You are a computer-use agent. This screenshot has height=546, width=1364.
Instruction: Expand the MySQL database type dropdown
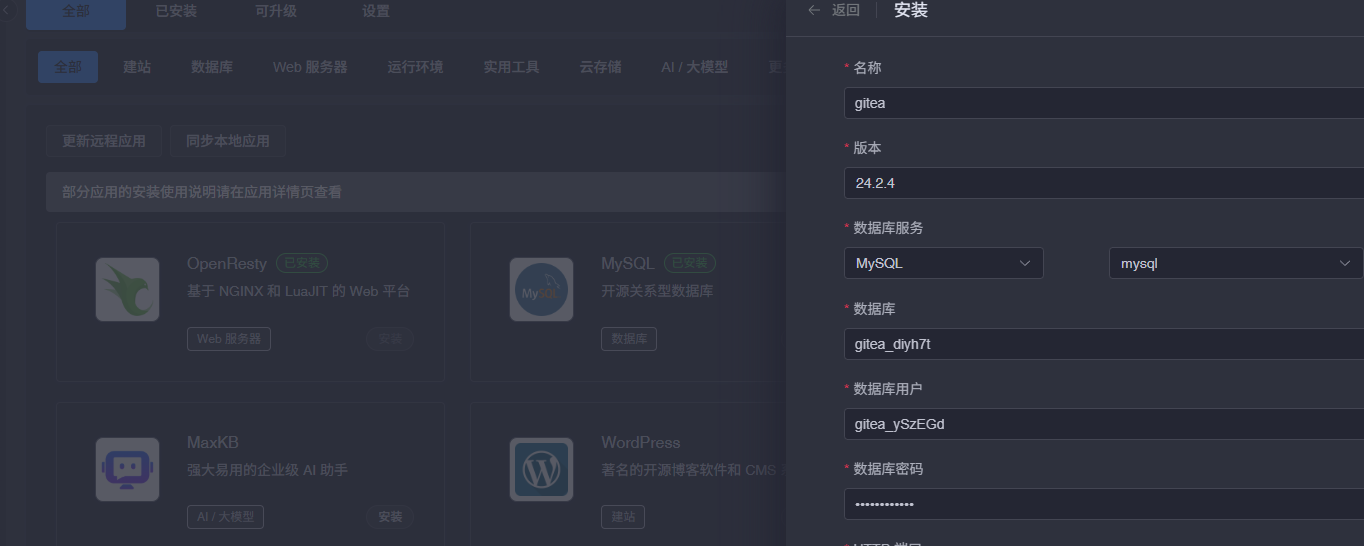pos(944,263)
